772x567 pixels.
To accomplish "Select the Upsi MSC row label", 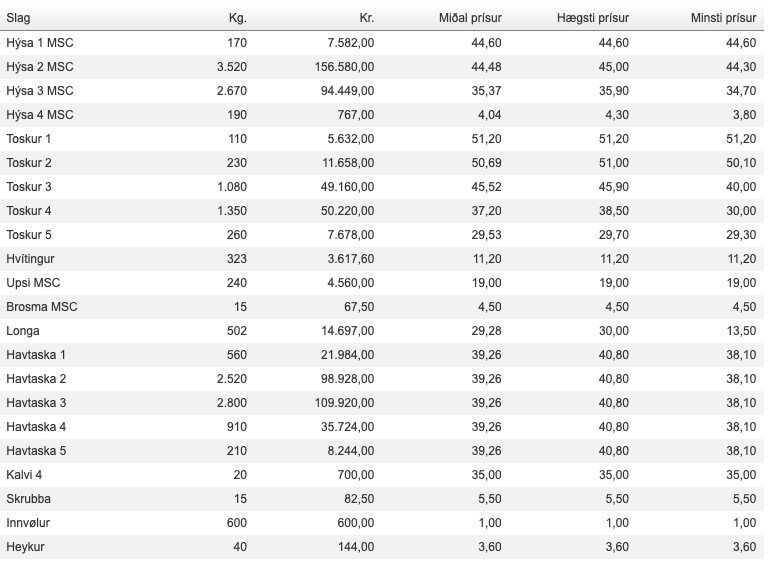I will [33, 282].
